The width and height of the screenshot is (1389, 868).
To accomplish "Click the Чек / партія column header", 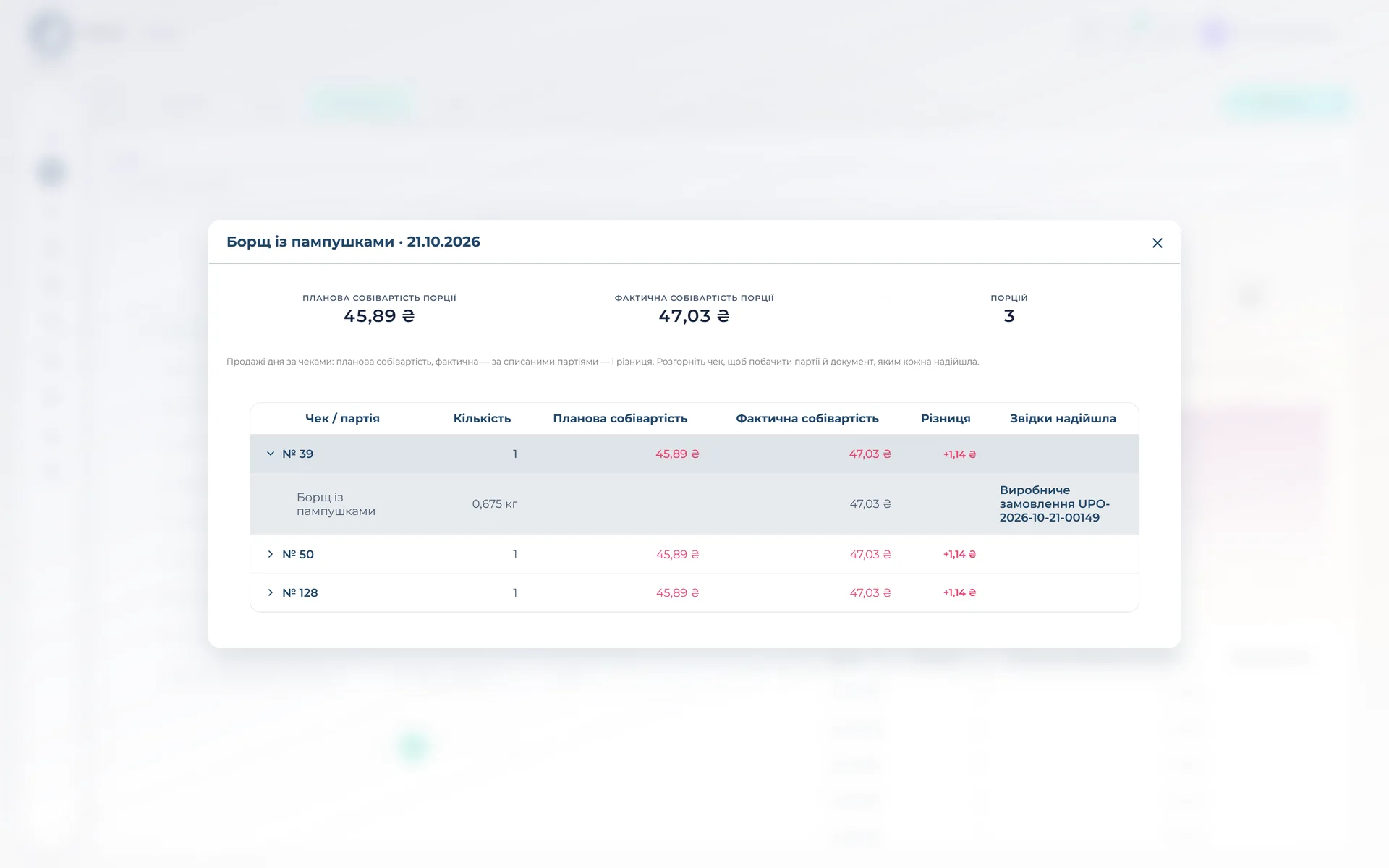I will pyautogui.click(x=342, y=418).
